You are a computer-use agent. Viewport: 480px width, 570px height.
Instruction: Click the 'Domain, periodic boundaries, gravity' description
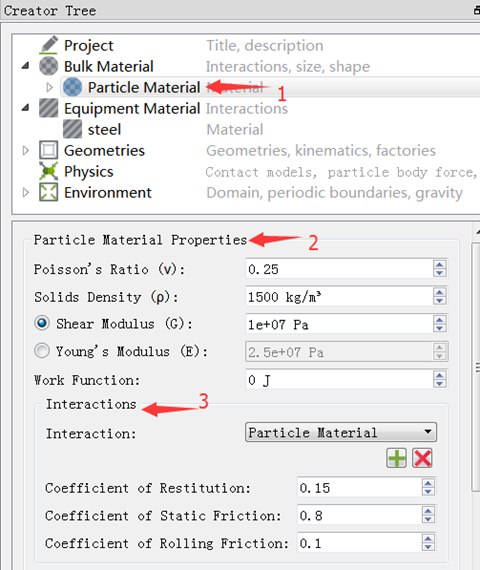click(x=334, y=193)
